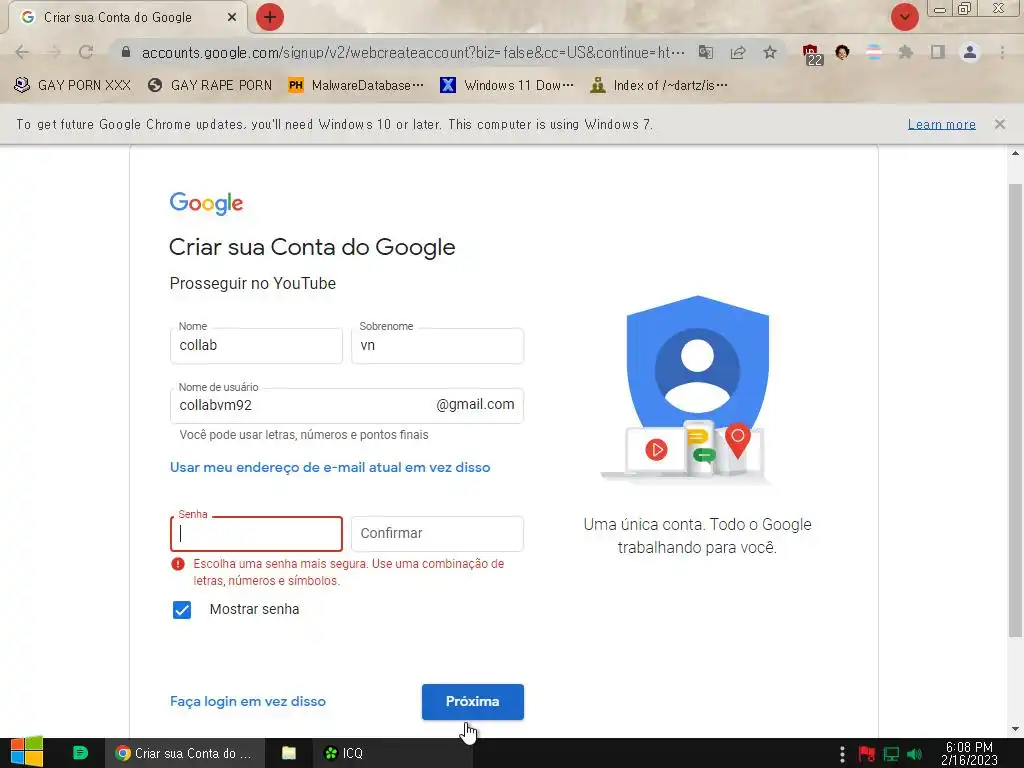Click the scrollbar up arrow

point(1015,154)
